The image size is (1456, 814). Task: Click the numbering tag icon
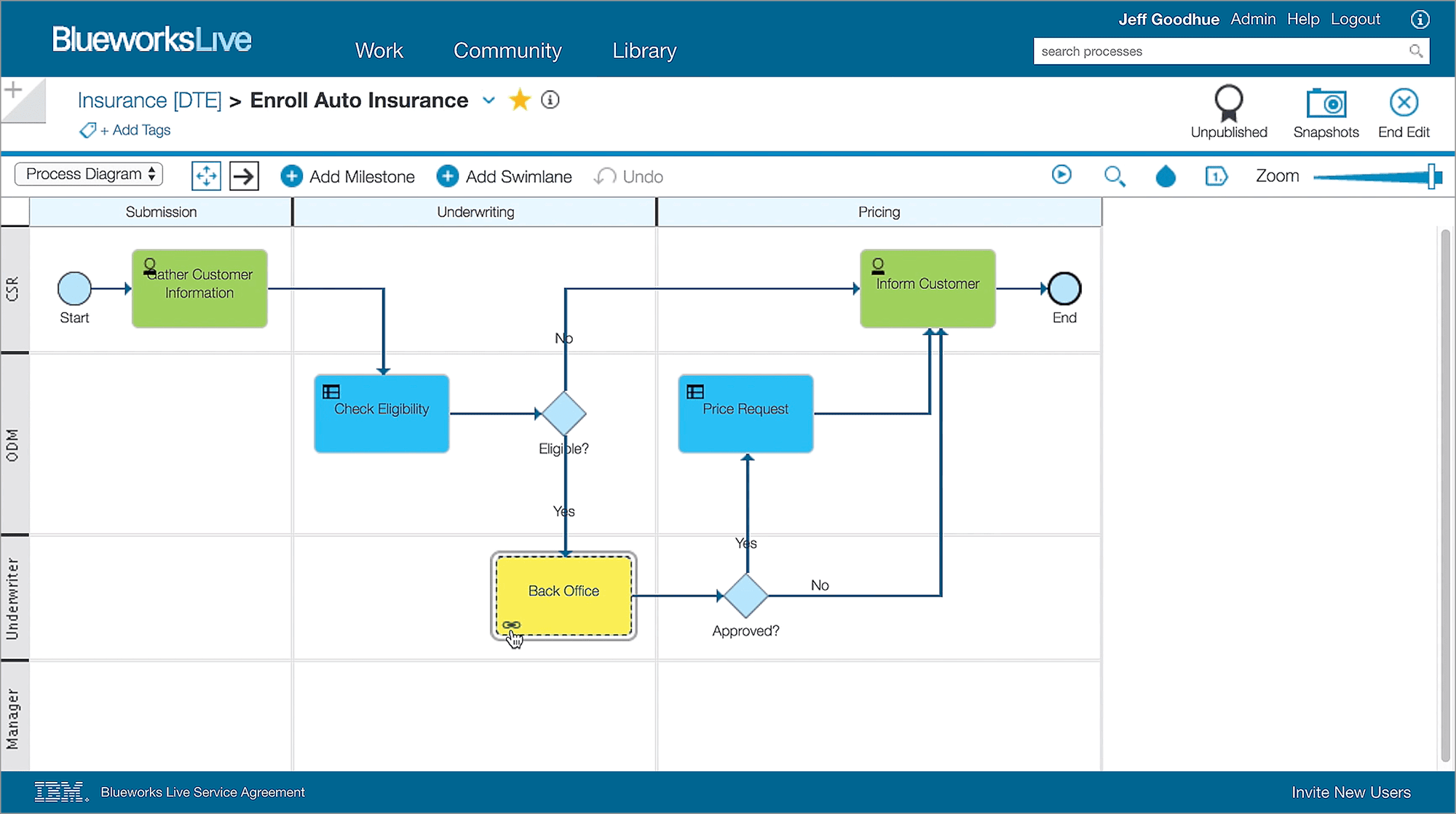pyautogui.click(x=1216, y=176)
